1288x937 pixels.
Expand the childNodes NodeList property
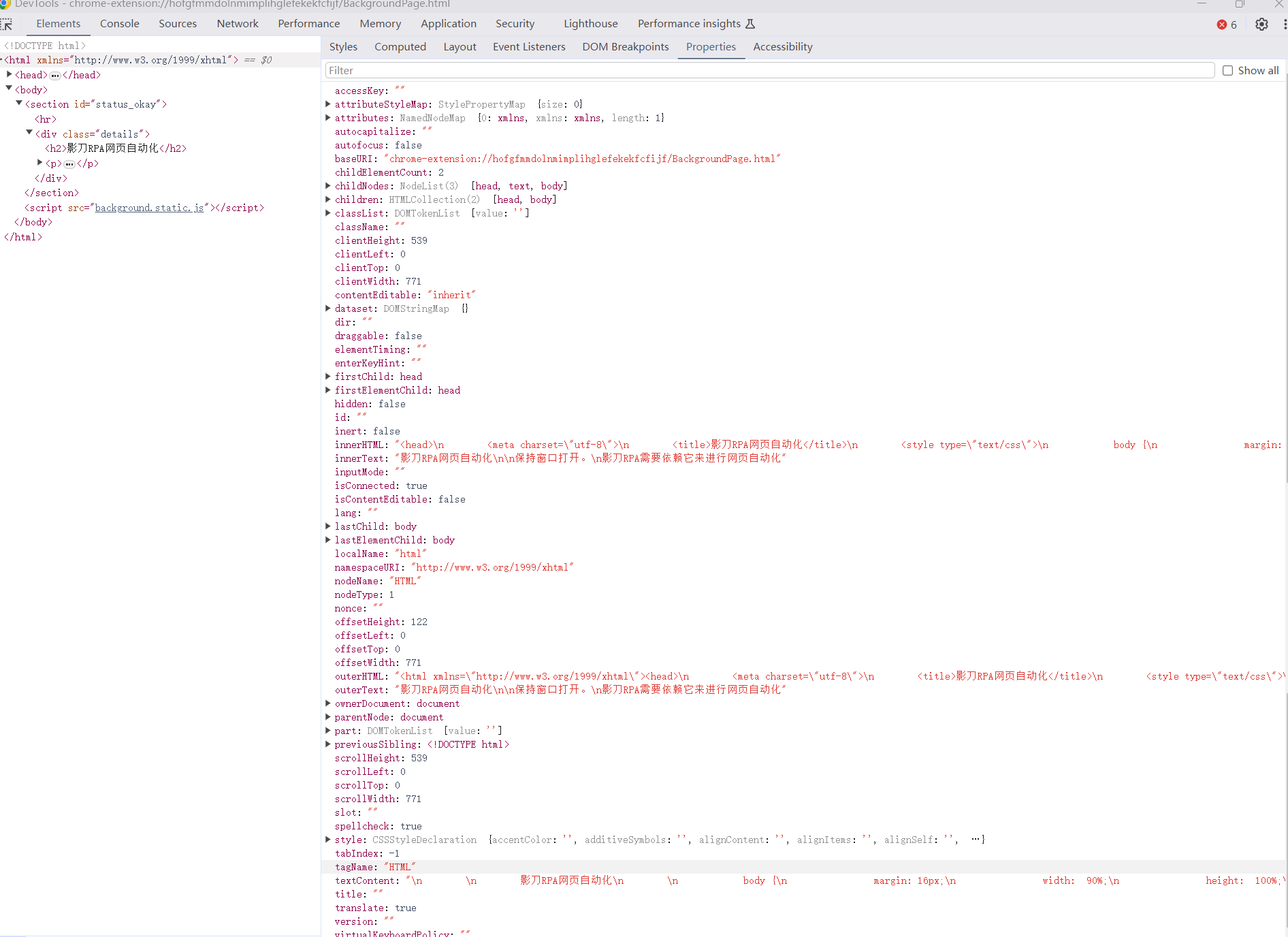328,186
